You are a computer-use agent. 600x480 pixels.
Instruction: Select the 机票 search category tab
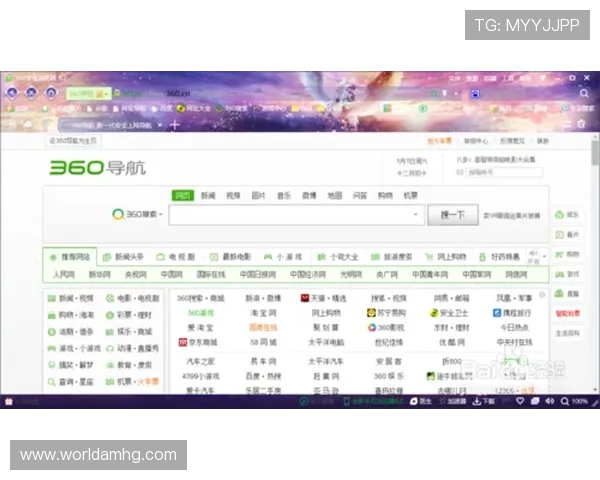coord(411,196)
